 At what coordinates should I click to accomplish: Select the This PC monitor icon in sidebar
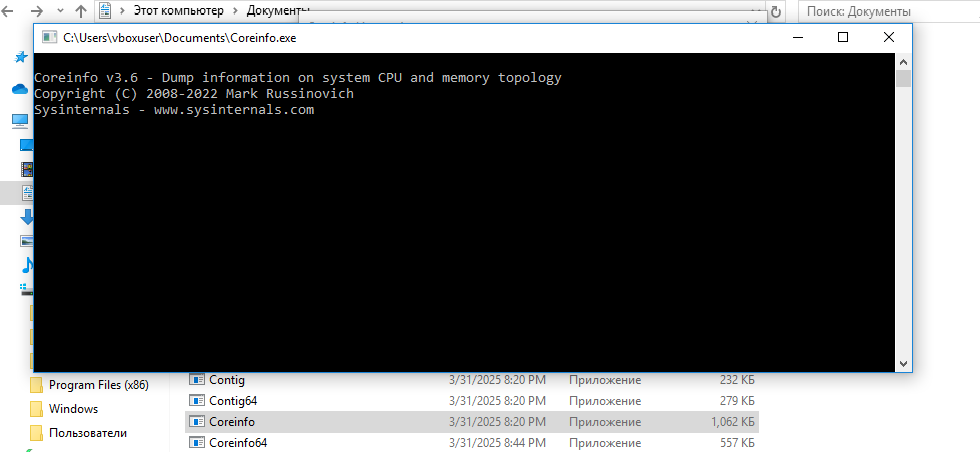(x=21, y=120)
